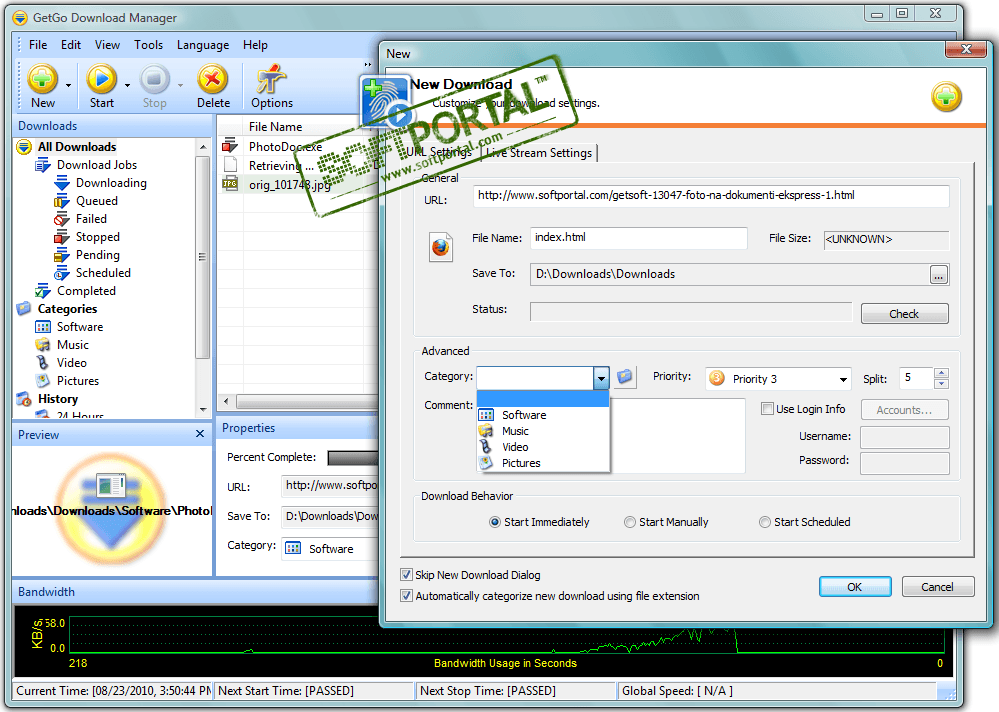Select the Completed folder icon
Viewport: 999px width, 712px height.
point(43,291)
